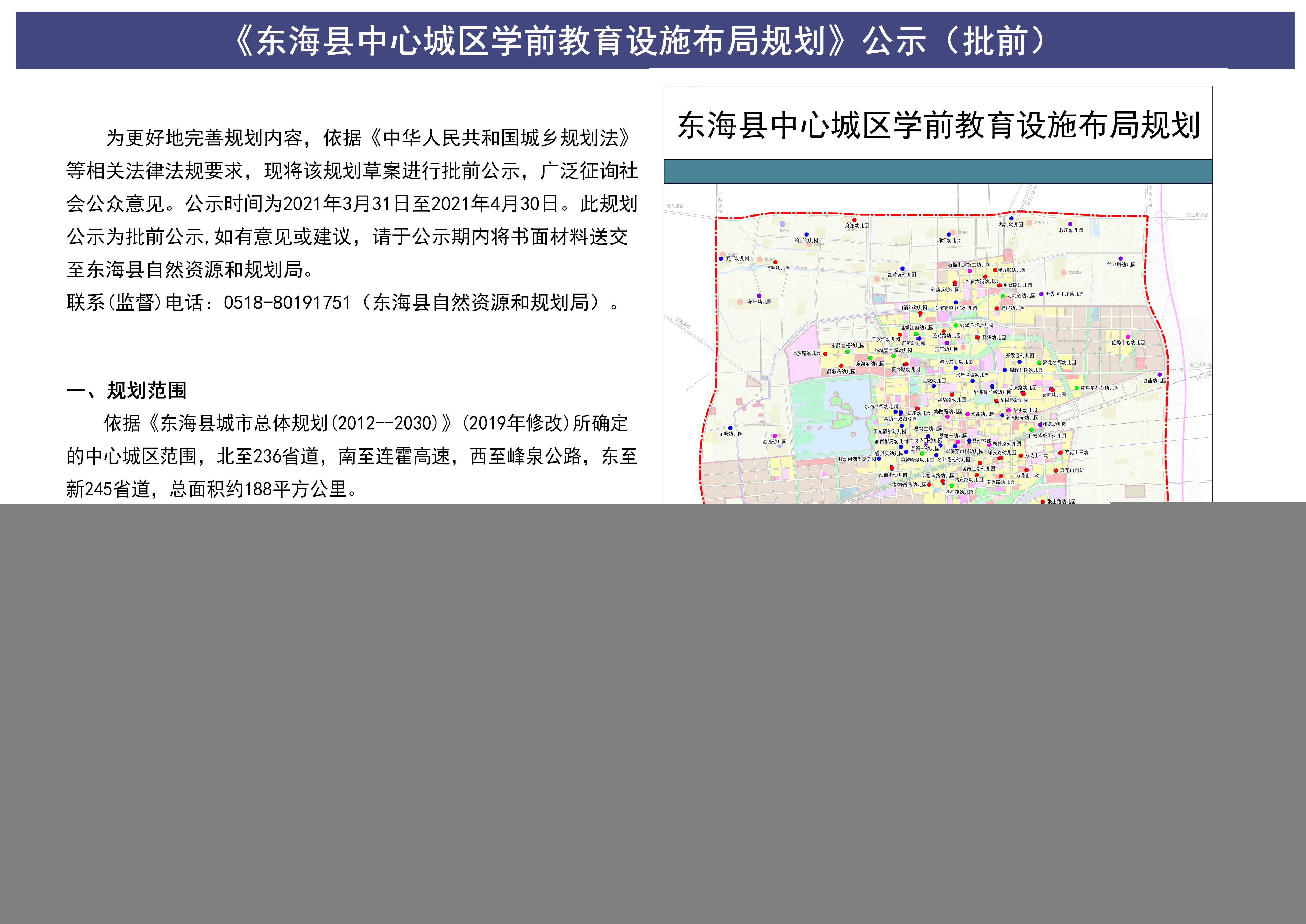
Task: Click the 锦程佳园幼儿园 map label
Action: click(x=1026, y=370)
